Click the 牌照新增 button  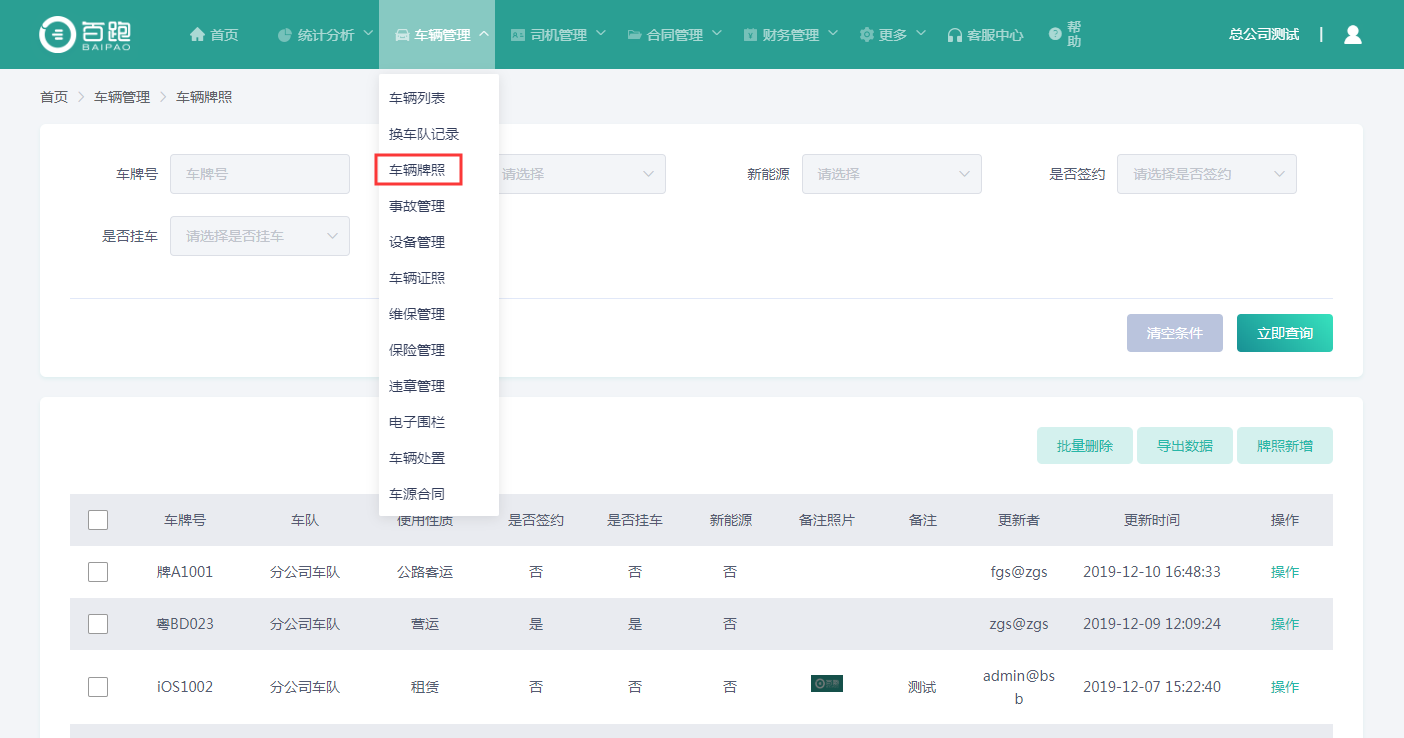tap(1284, 446)
